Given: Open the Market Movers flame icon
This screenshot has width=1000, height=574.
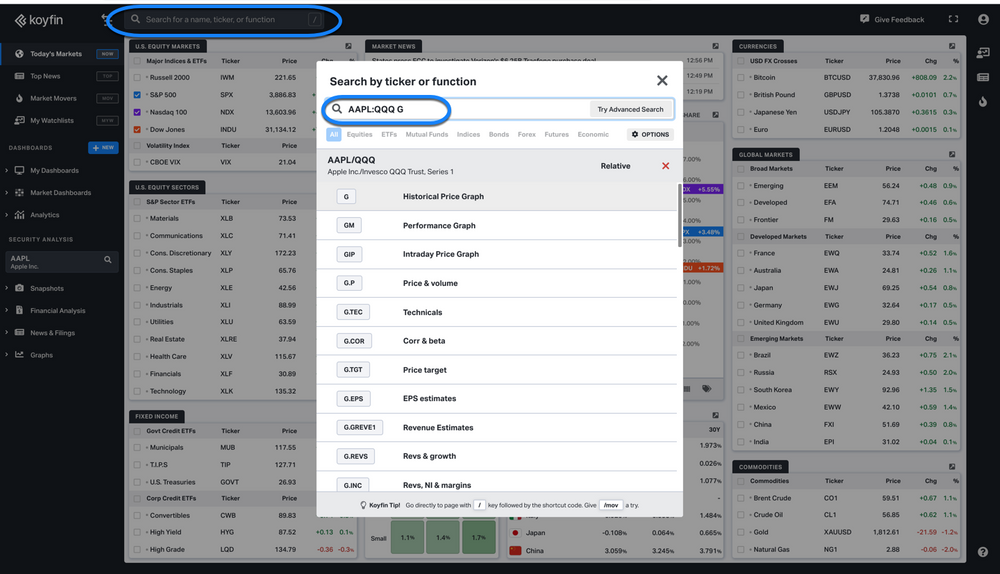Looking at the screenshot, I should click(19, 98).
